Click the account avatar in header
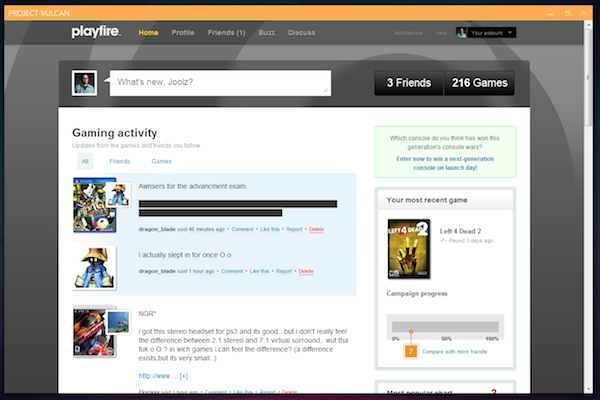 click(461, 33)
